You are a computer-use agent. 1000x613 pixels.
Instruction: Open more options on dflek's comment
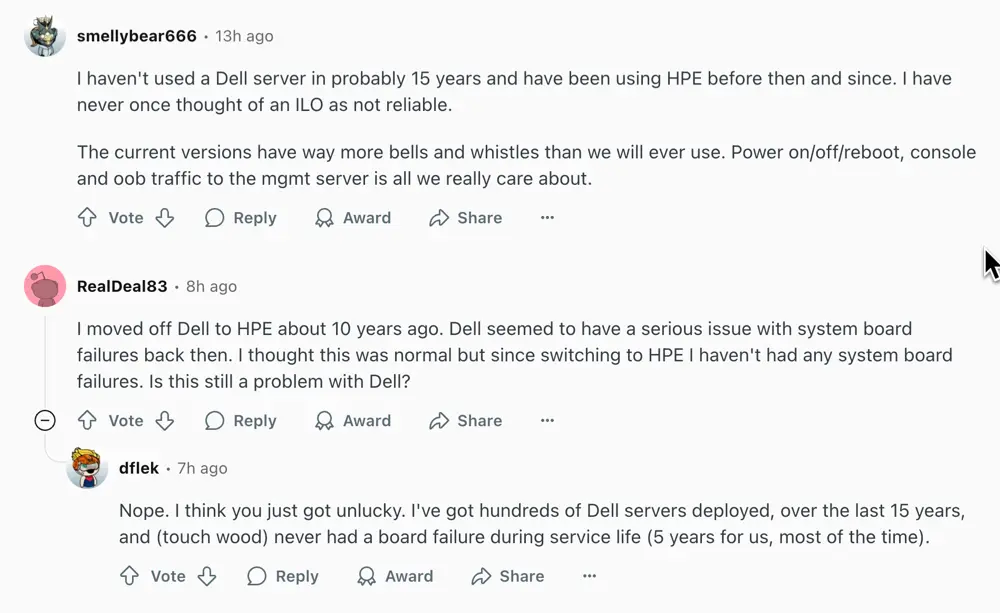[x=589, y=576]
